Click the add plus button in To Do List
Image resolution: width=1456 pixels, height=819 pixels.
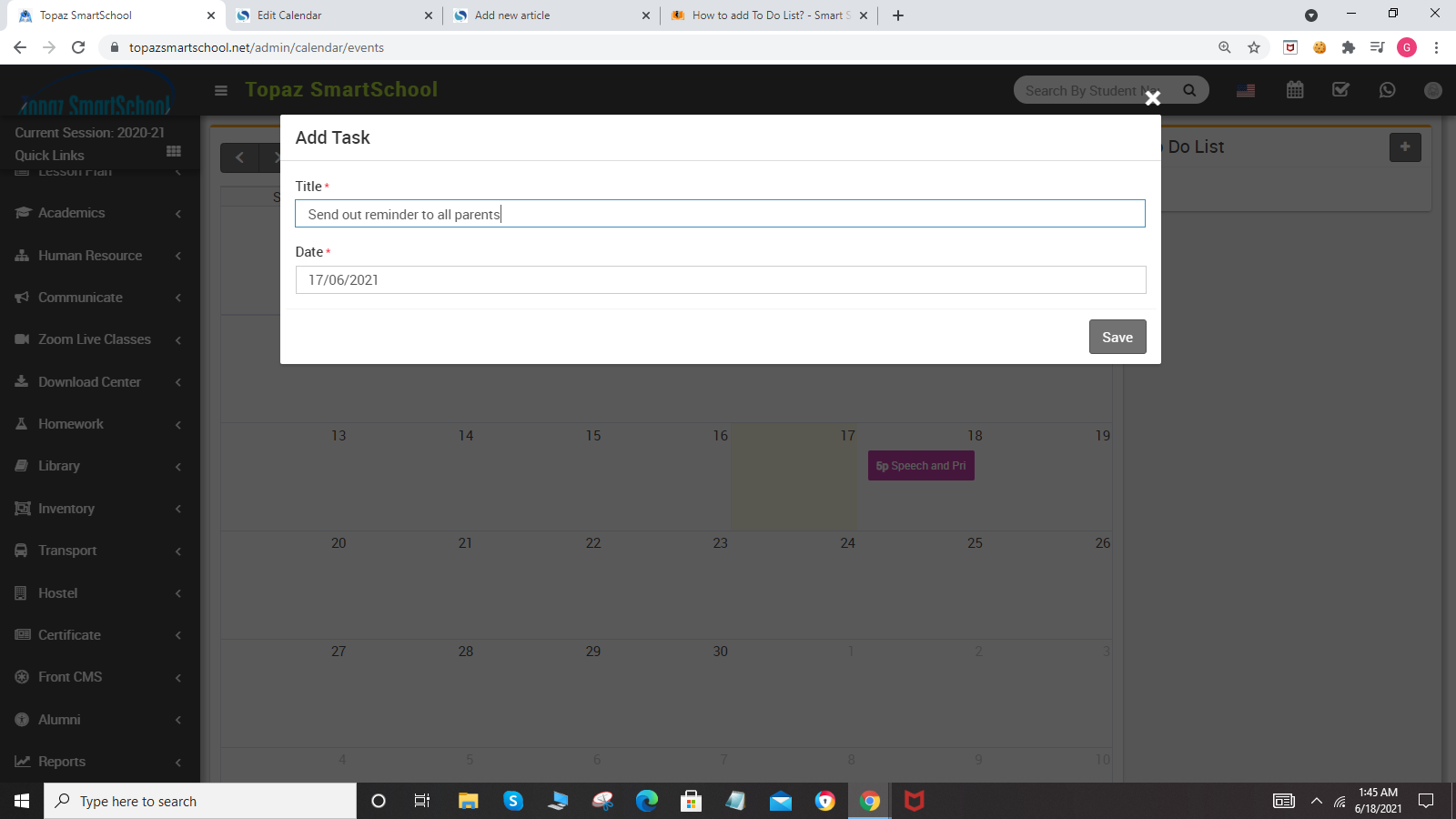tap(1404, 147)
